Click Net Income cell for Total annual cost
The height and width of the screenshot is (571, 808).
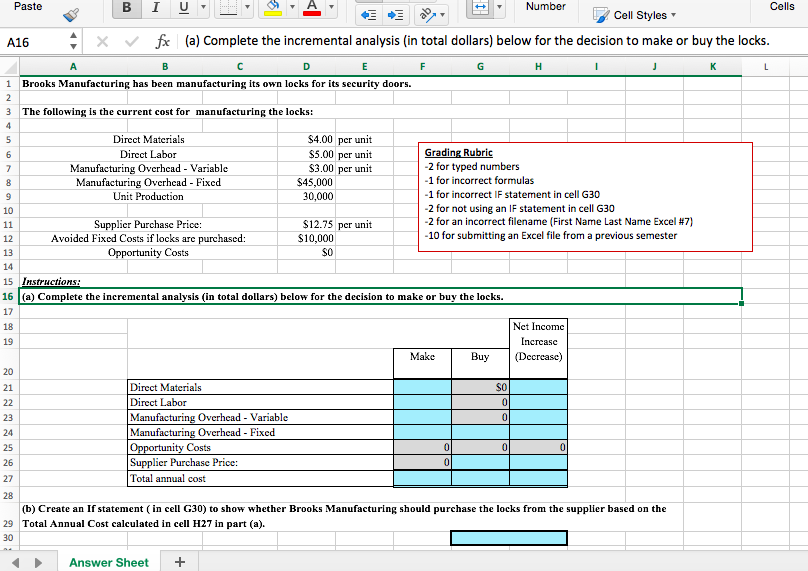coord(538,478)
